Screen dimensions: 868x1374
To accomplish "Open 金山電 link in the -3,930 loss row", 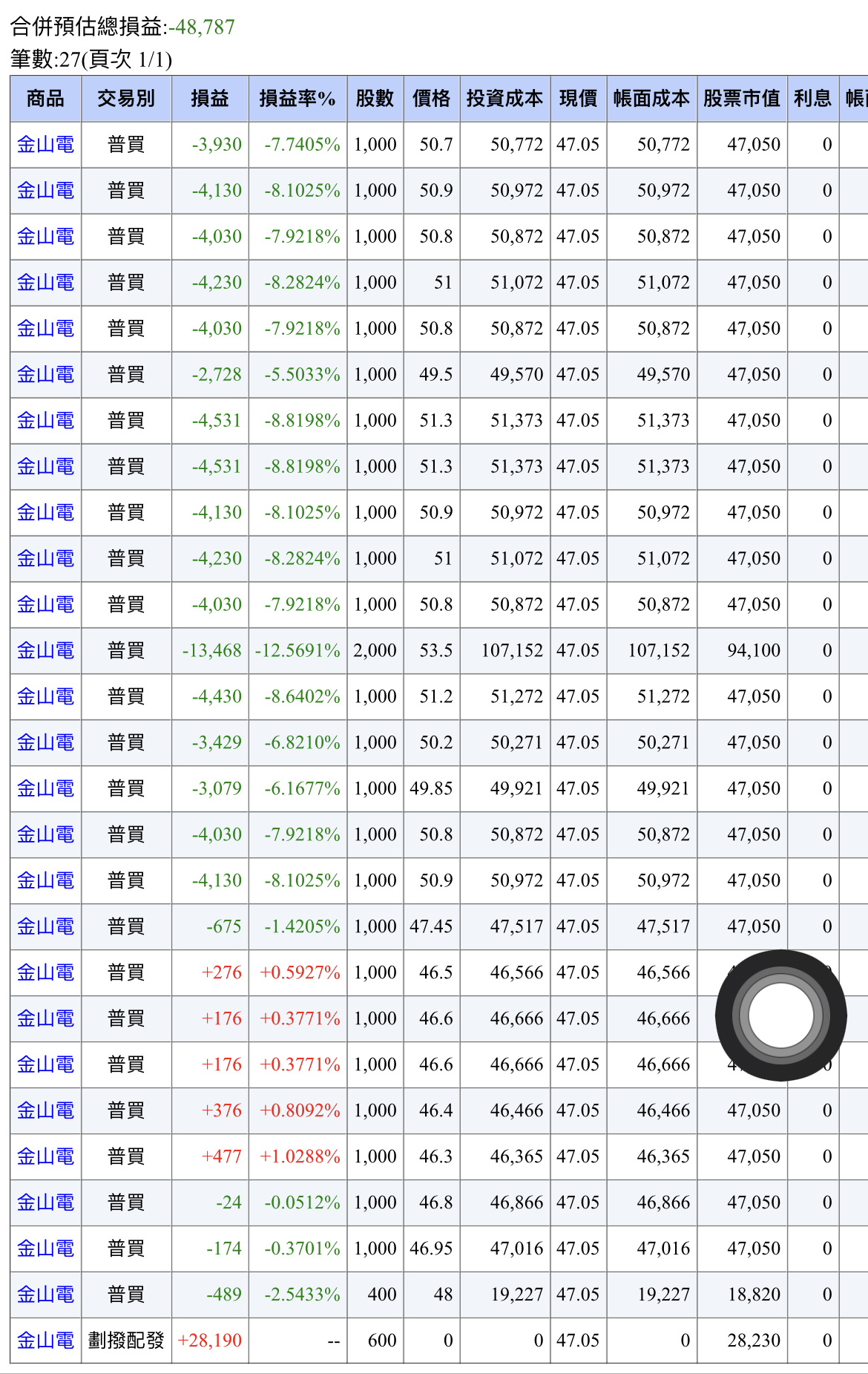I will (x=45, y=145).
